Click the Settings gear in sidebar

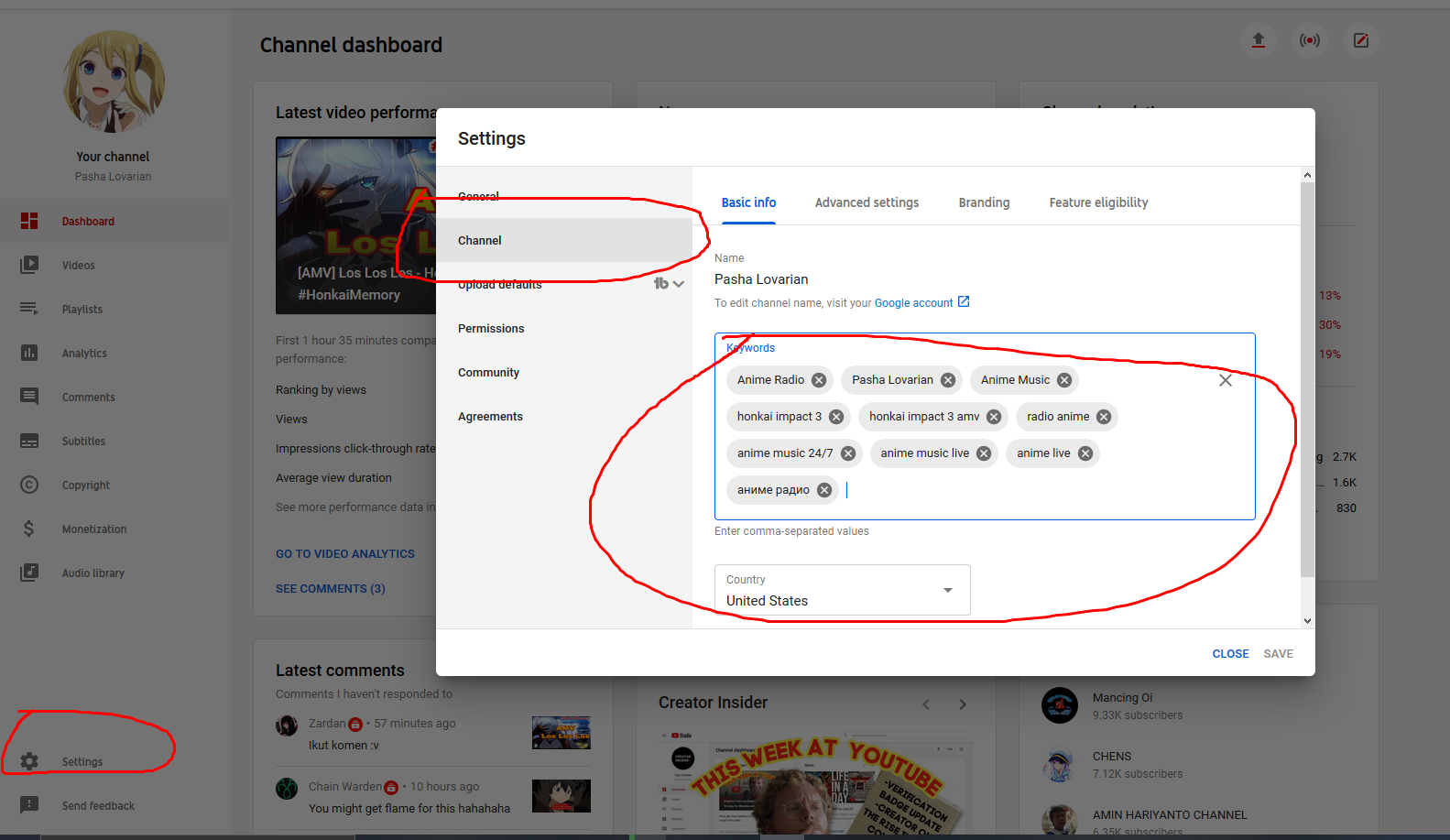click(x=29, y=761)
